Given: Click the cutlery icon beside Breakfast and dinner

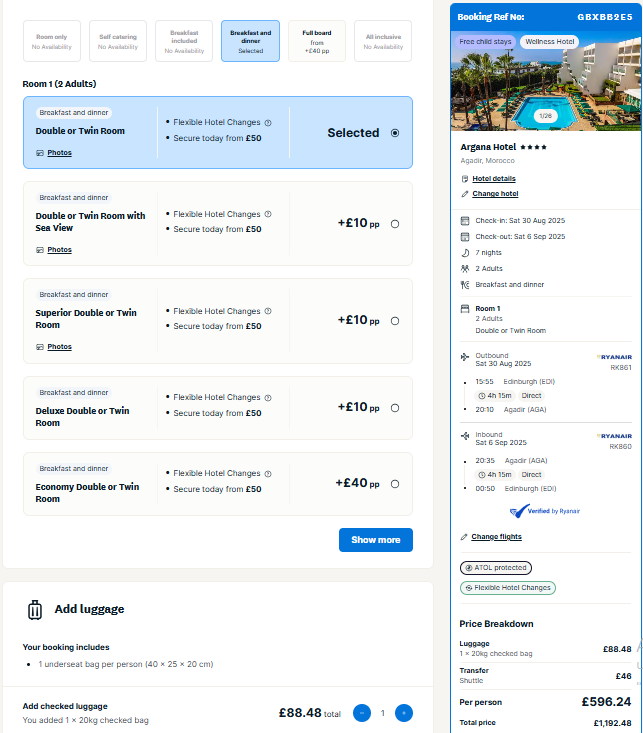Looking at the screenshot, I should [465, 285].
